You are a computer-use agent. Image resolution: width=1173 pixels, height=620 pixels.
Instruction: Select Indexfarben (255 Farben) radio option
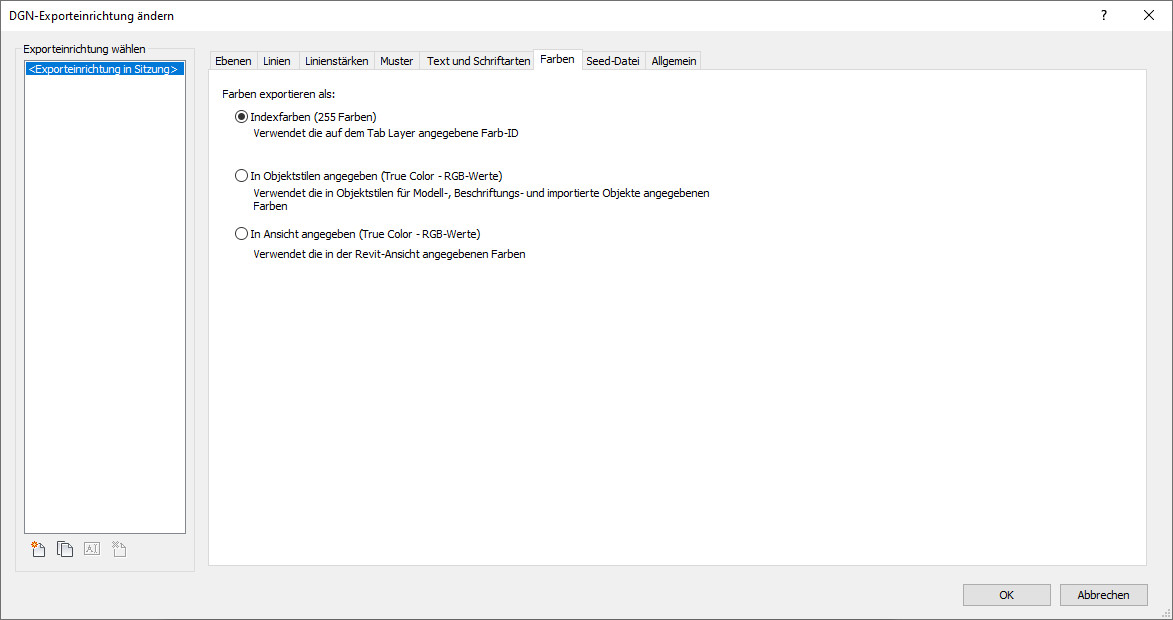coord(241,117)
